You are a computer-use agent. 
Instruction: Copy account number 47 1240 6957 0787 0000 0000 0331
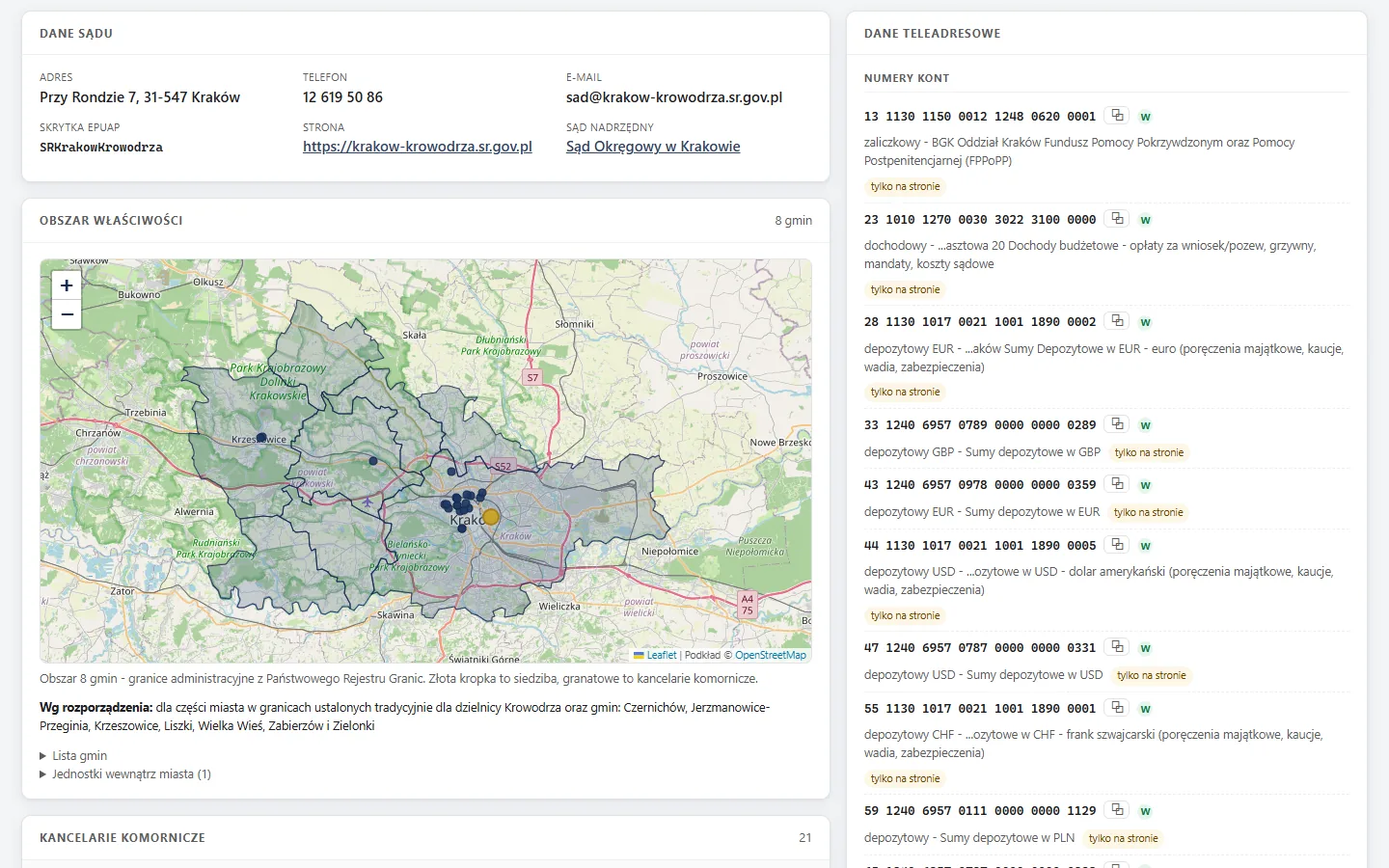[1117, 647]
